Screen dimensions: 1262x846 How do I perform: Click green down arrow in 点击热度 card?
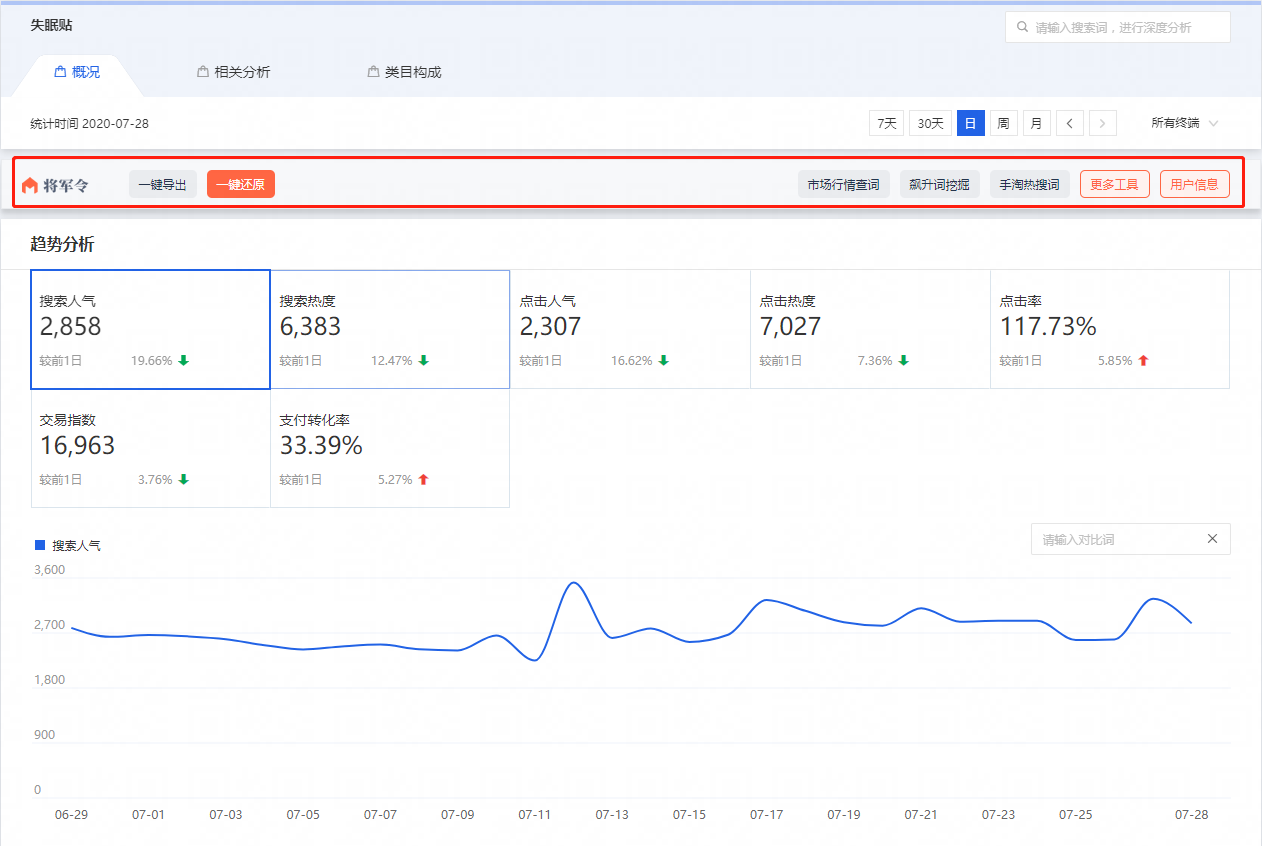903,360
